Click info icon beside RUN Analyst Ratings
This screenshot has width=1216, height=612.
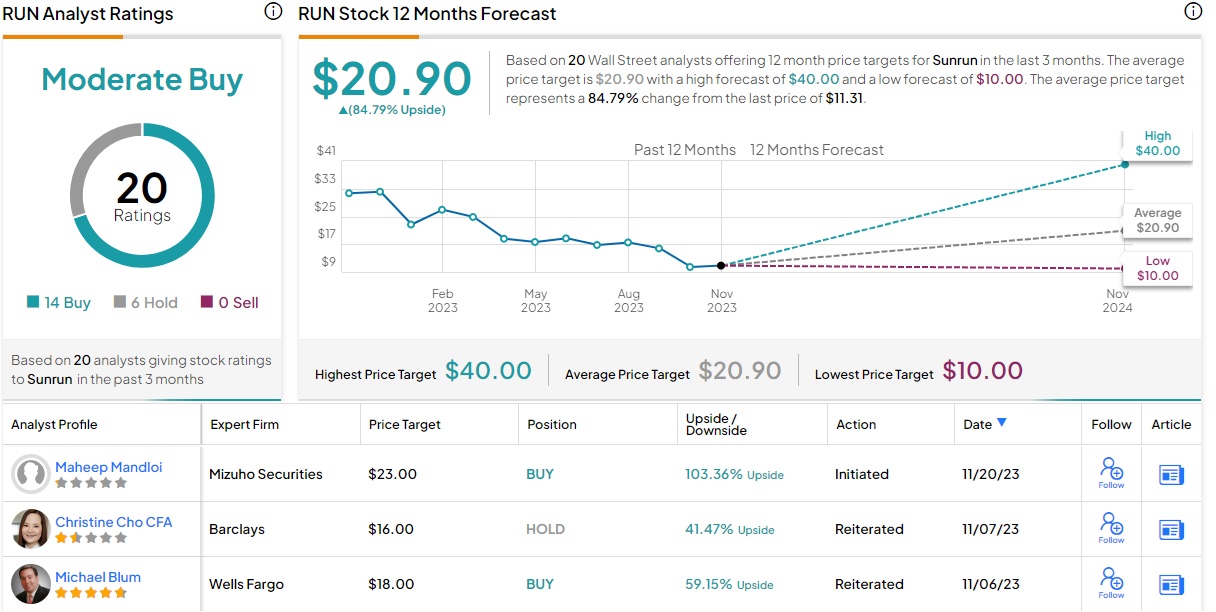coord(273,12)
